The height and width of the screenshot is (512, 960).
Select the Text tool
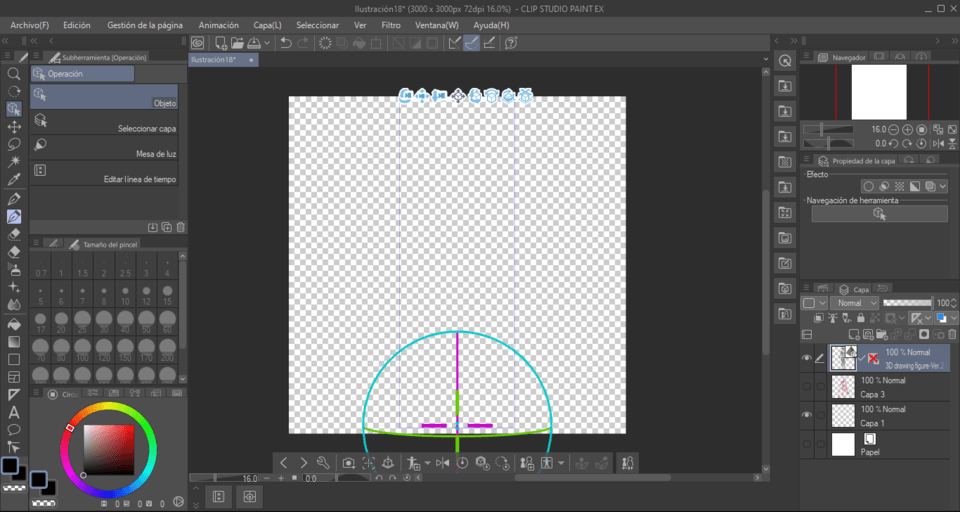[x=13, y=412]
